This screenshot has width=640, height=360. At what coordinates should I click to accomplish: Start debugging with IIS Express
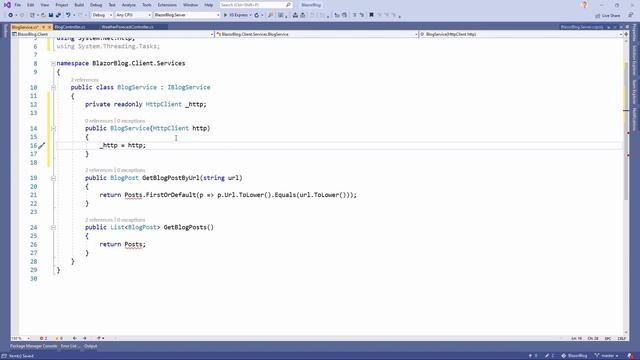236,15
